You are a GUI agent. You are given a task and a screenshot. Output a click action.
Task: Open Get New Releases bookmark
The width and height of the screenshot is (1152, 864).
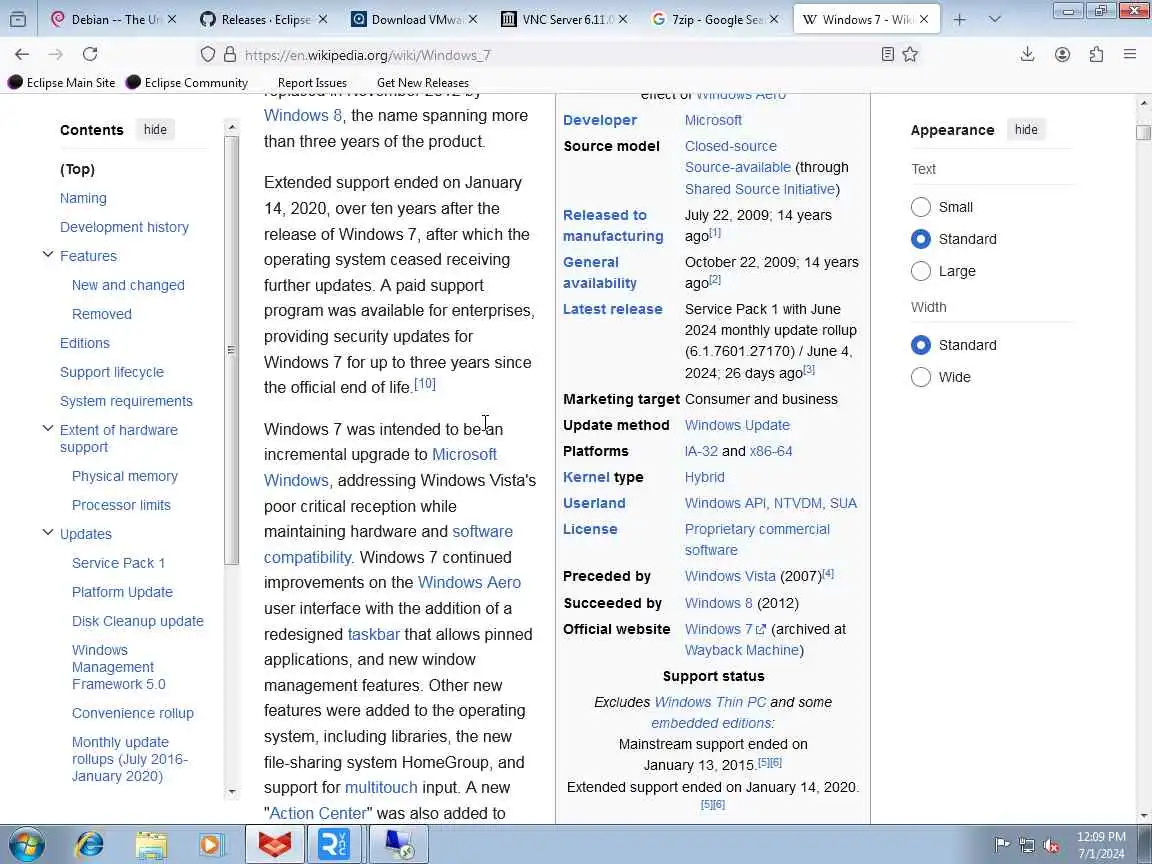pos(422,82)
